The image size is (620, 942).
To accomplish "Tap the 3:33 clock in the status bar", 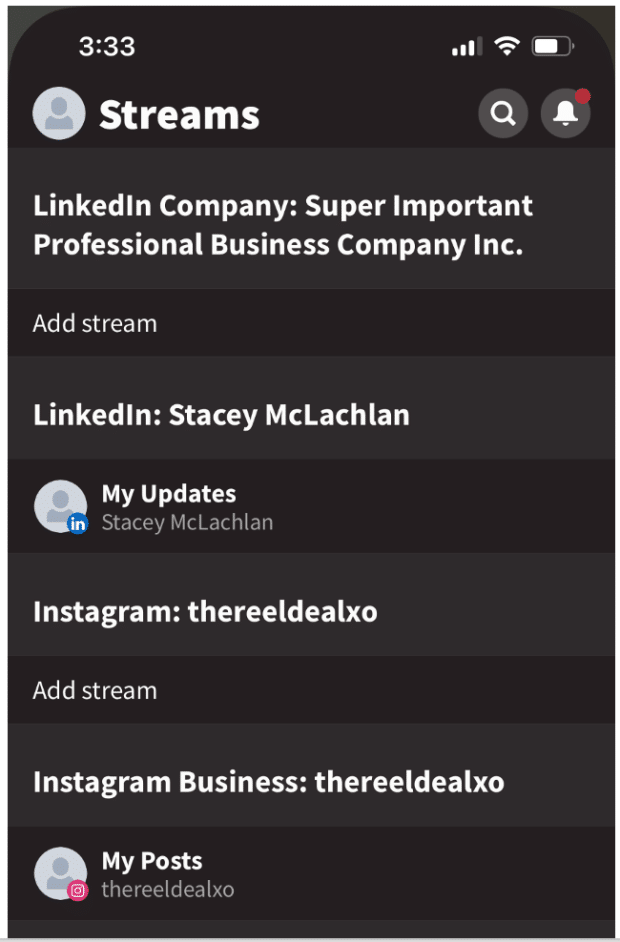I will 107,46.
